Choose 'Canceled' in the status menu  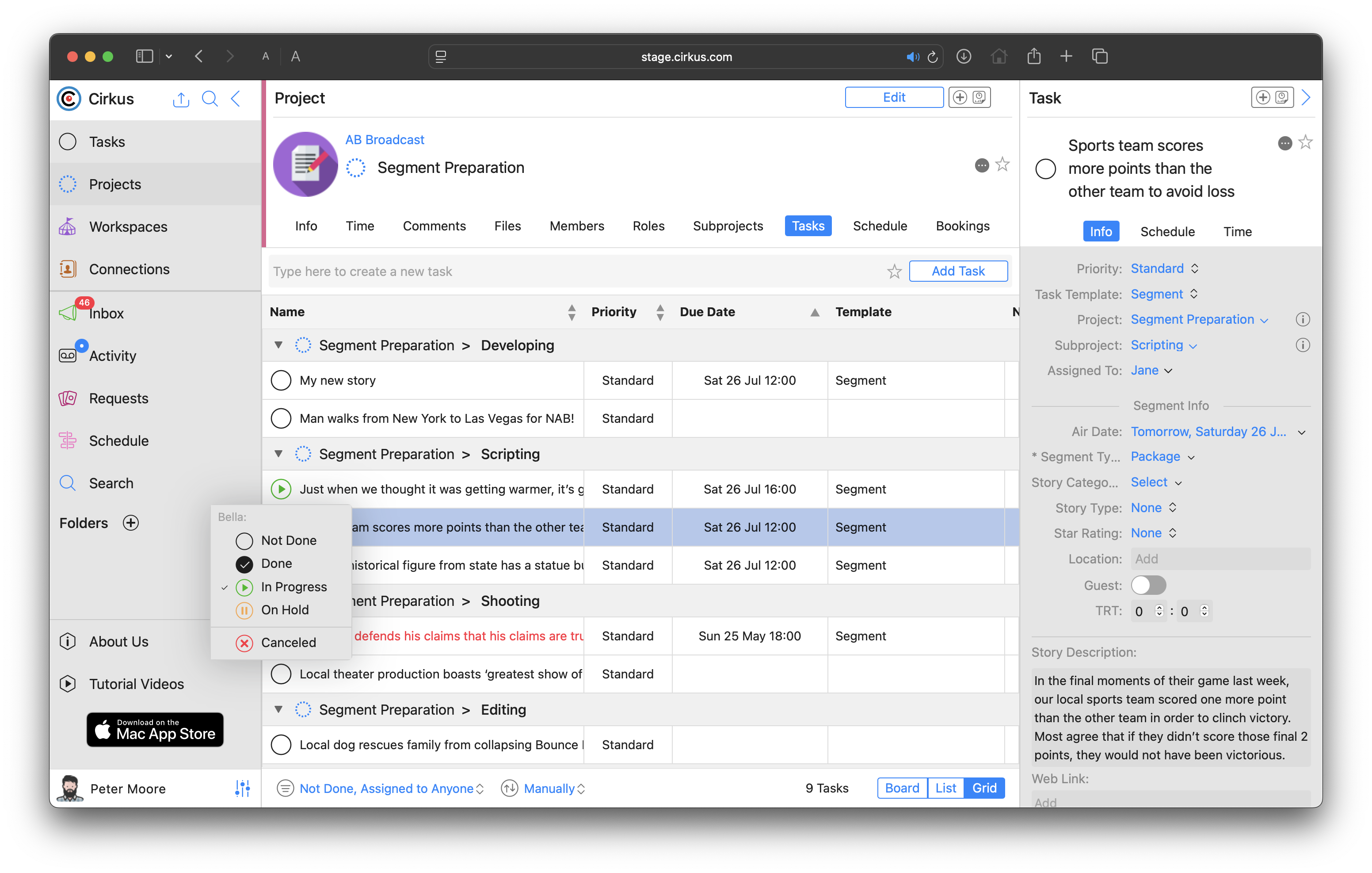click(x=288, y=642)
